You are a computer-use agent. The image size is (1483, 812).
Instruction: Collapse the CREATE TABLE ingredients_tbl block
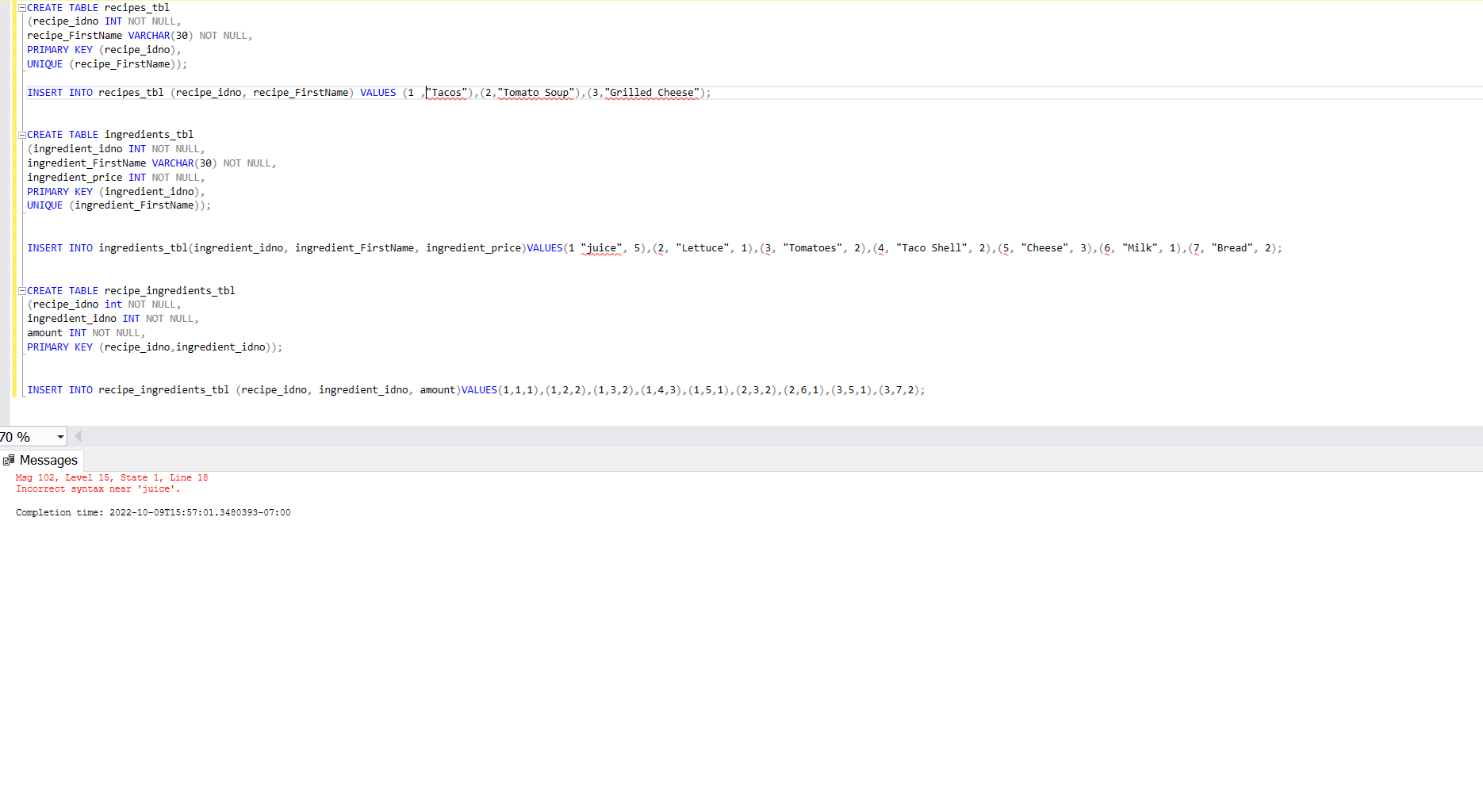click(22, 135)
